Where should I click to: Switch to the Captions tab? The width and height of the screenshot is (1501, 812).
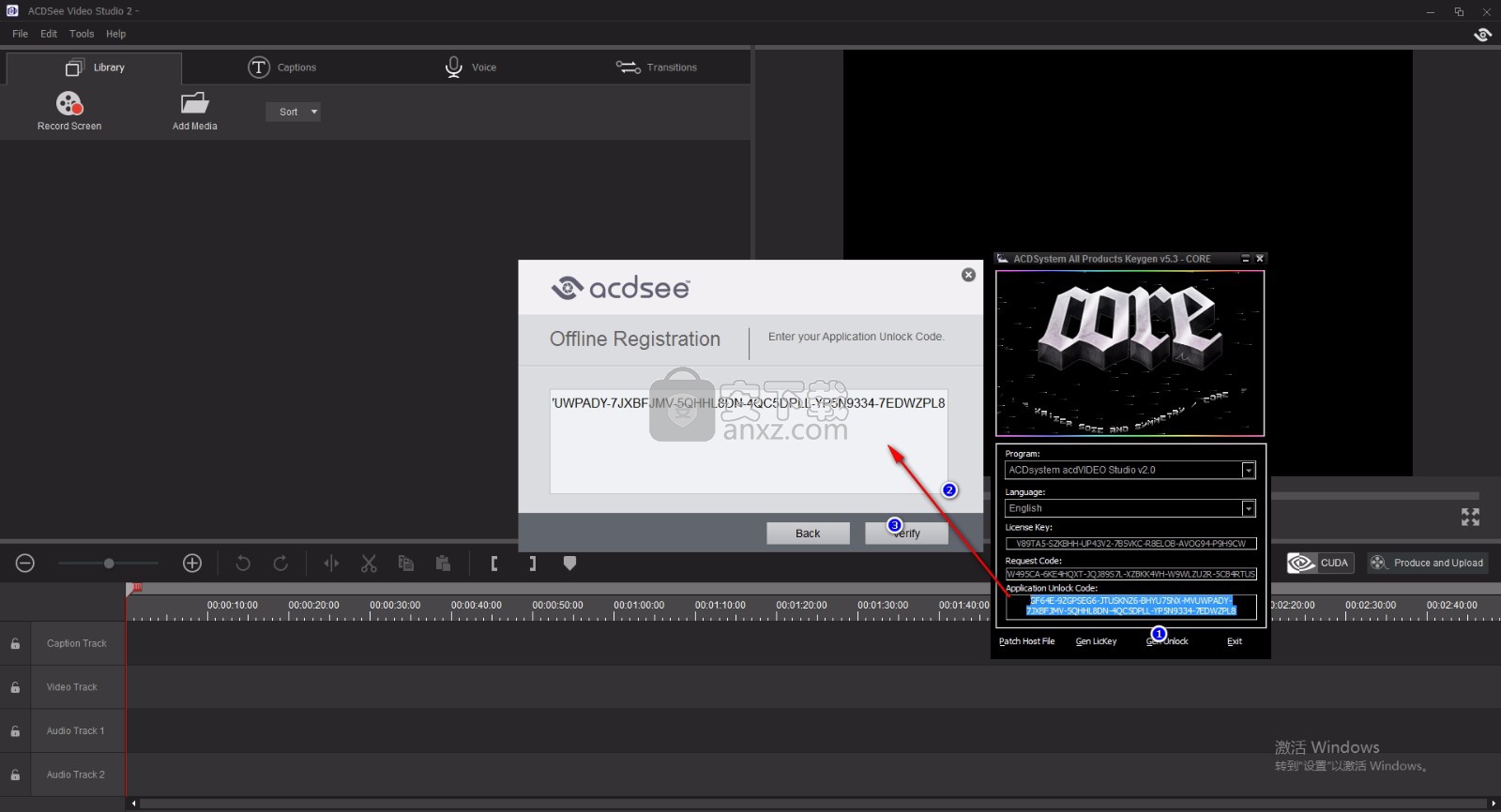click(281, 68)
